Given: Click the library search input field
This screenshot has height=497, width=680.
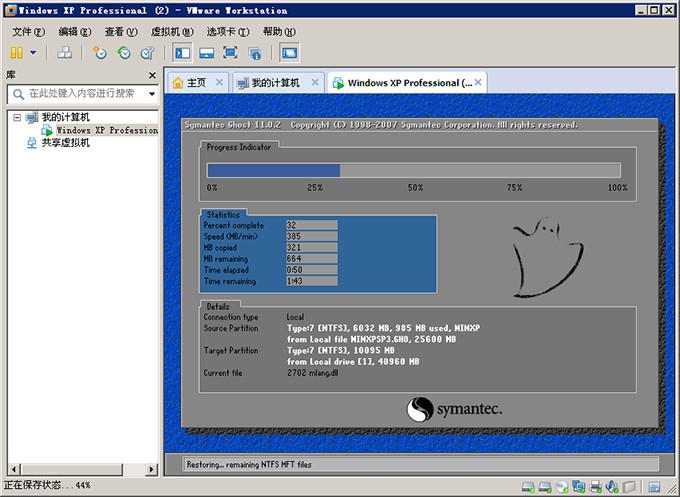Looking at the screenshot, I should [82, 94].
